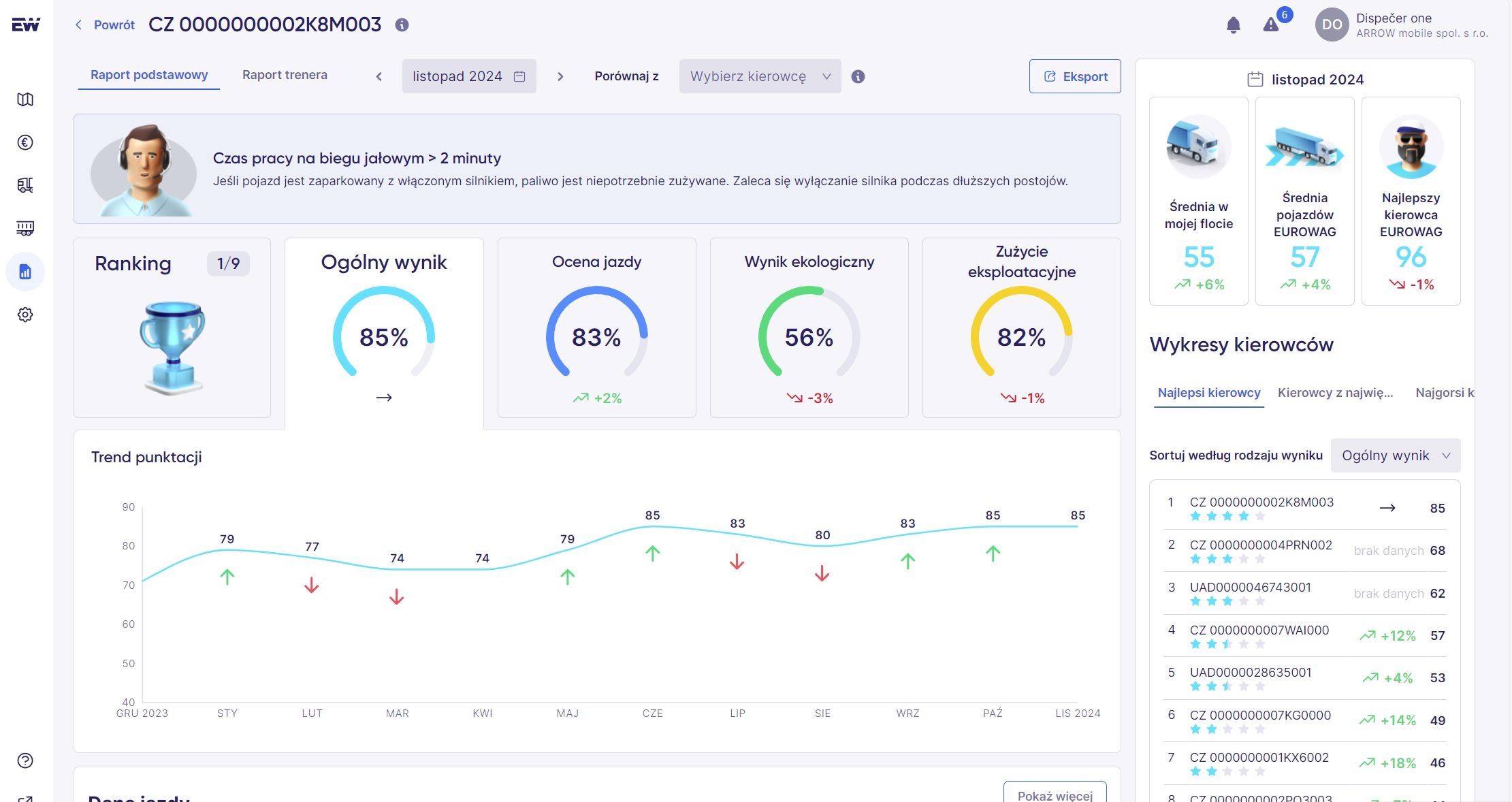Open the alerts warning icon with badge 6
Screen dimensions: 1512x802
pos(1271,25)
